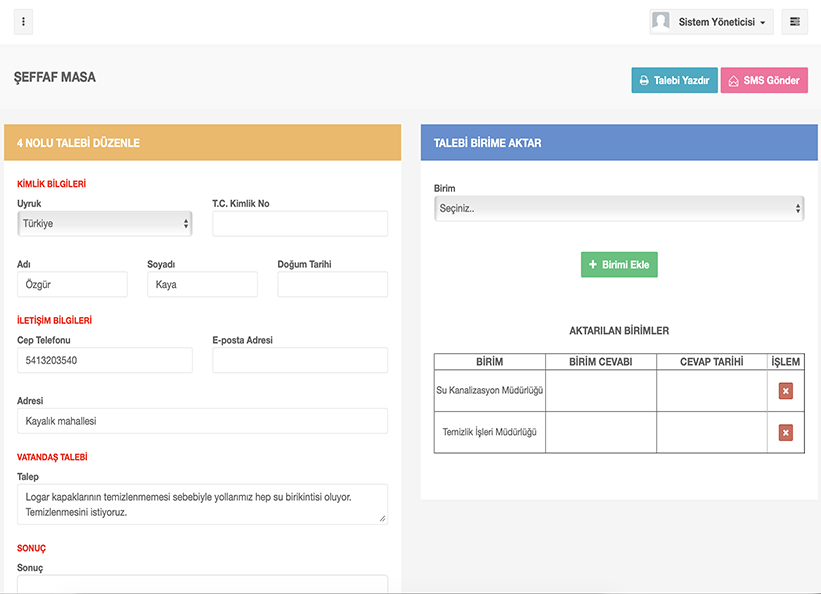Focus the E-posta Adresi field
Viewport: 821px width, 594px height.
click(299, 361)
